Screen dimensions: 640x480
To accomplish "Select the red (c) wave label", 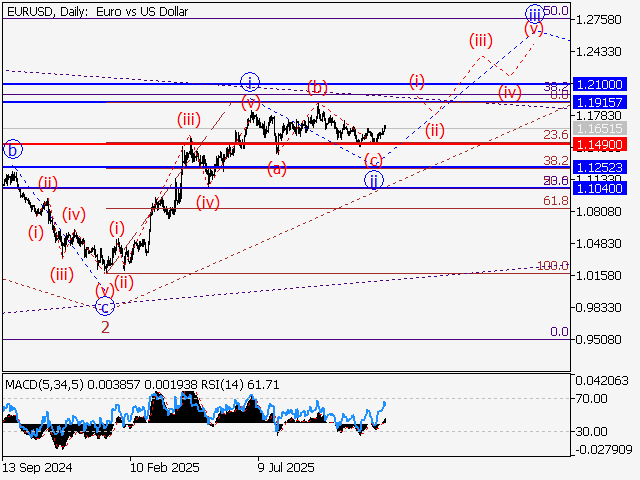I will [373, 160].
